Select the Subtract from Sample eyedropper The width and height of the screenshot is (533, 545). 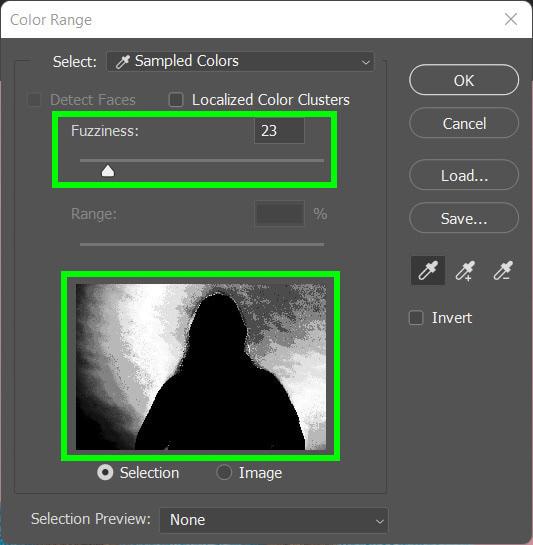(x=503, y=271)
